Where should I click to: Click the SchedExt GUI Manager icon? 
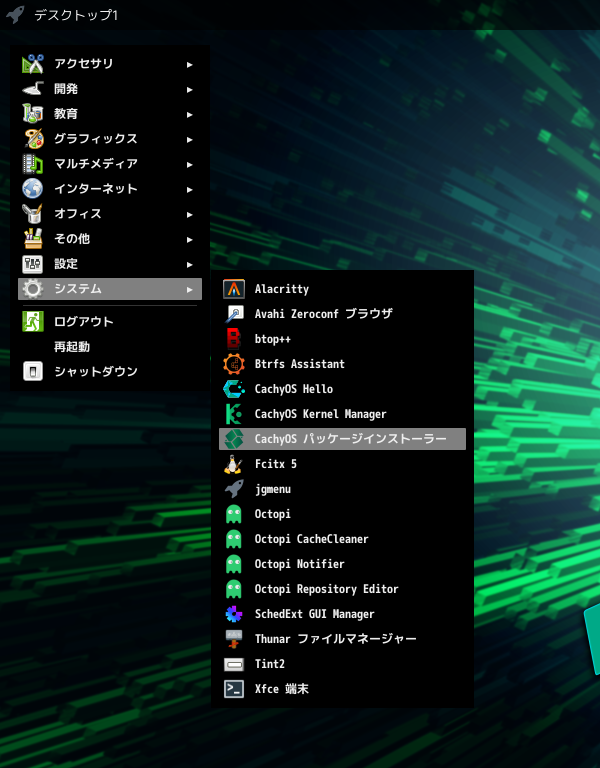234,614
